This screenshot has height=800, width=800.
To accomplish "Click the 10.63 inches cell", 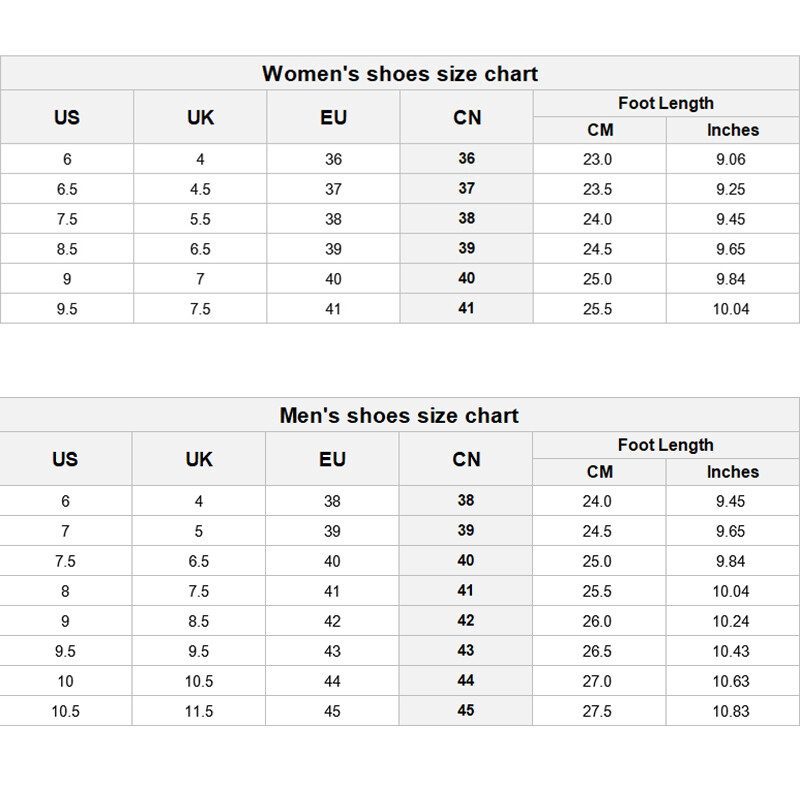I will tap(731, 681).
